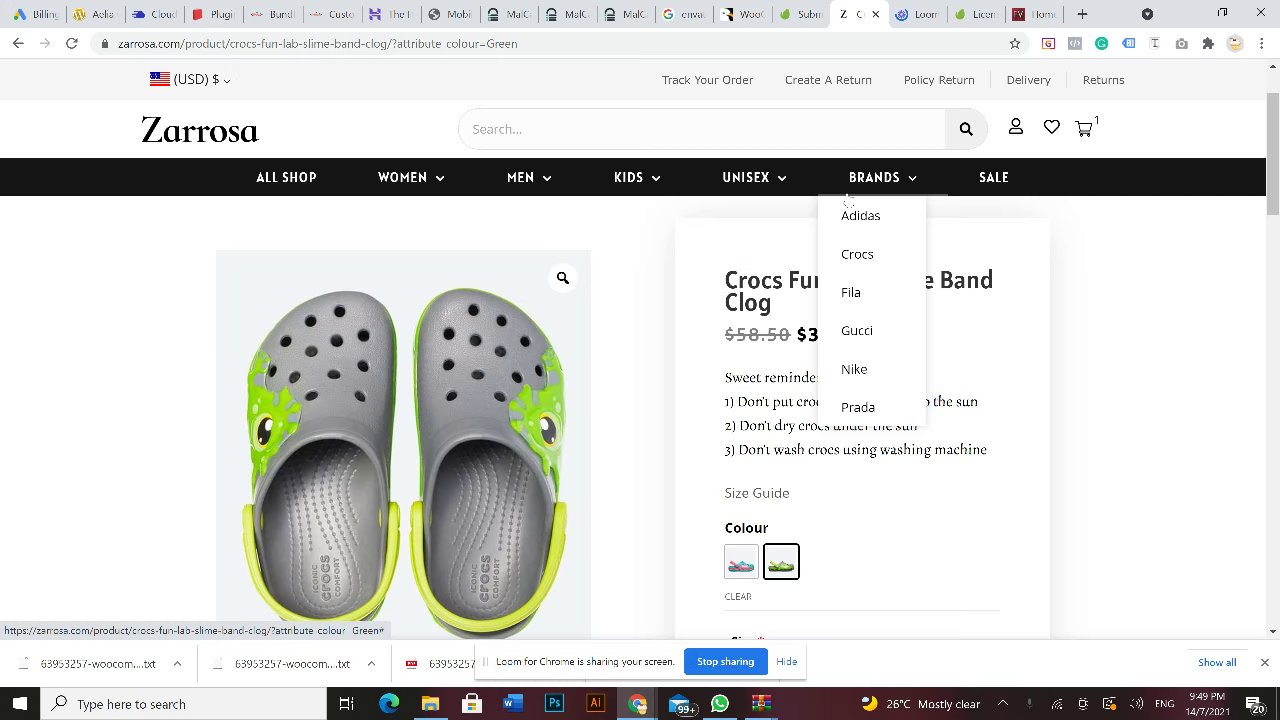Select Gucci from the brands list
Viewport: 1280px width, 720px height.
tap(857, 330)
